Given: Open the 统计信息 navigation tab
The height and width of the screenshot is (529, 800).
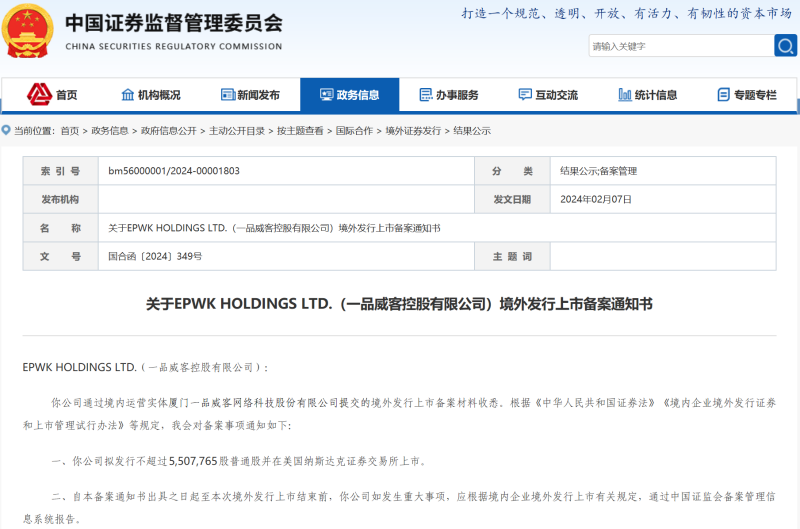Looking at the screenshot, I should point(647,94).
